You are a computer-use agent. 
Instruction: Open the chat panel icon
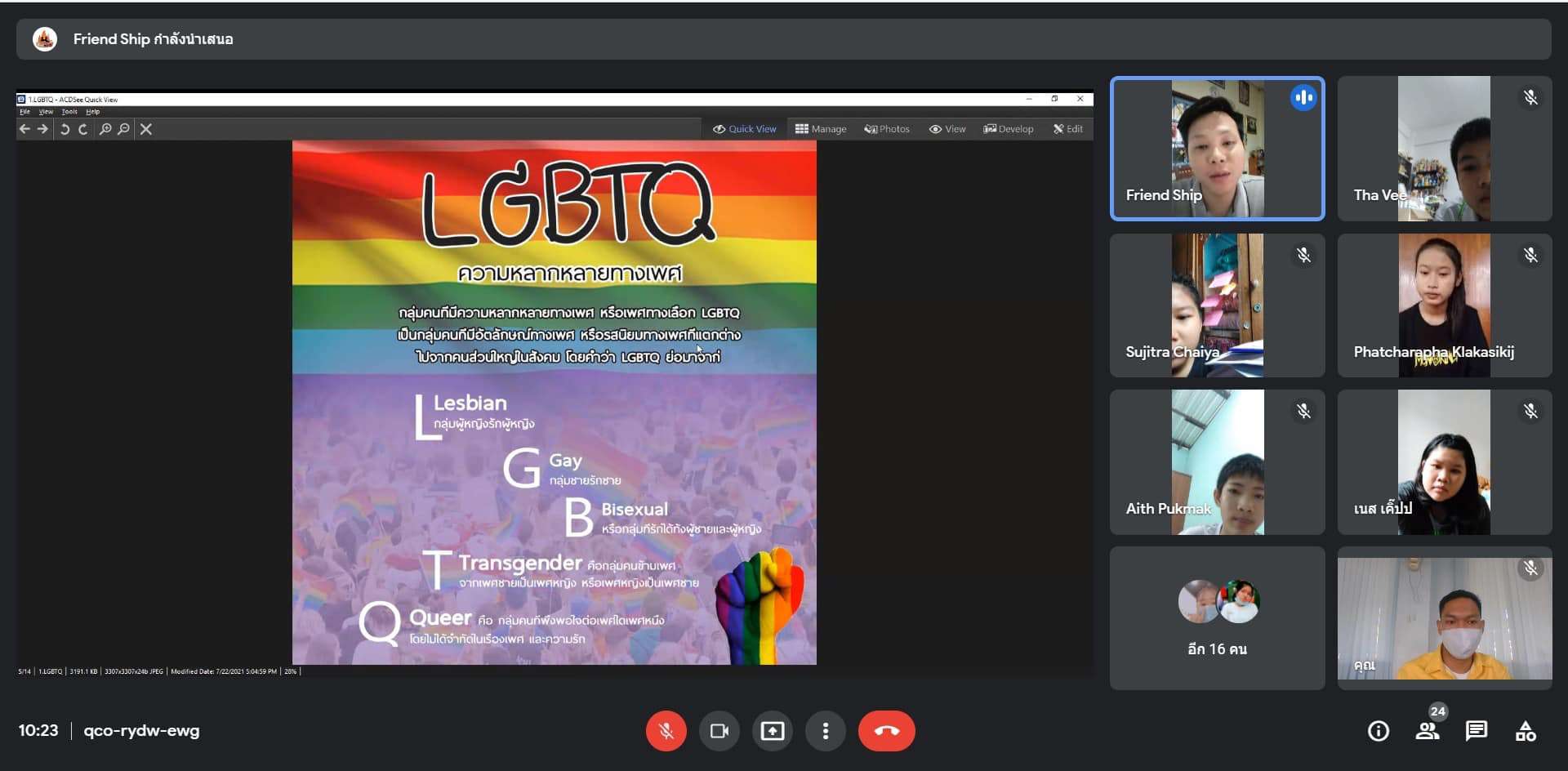coord(1476,731)
